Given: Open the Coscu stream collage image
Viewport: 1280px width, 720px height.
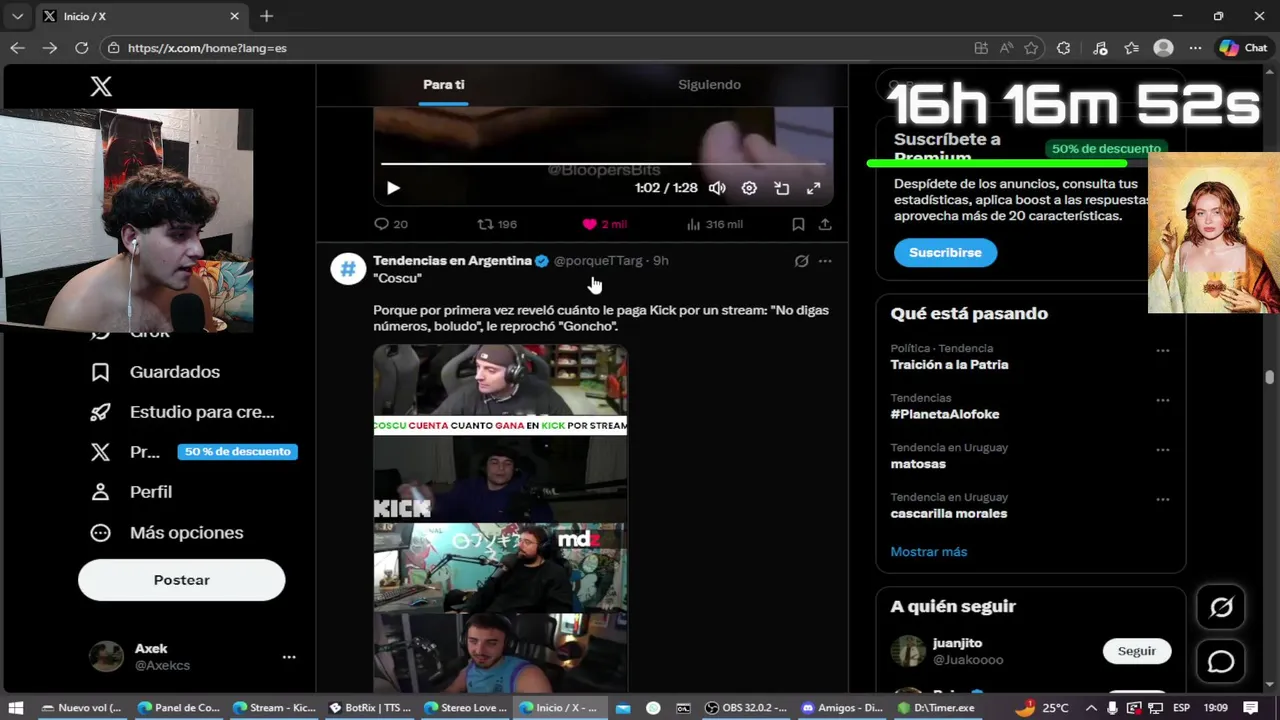Looking at the screenshot, I should 501,518.
